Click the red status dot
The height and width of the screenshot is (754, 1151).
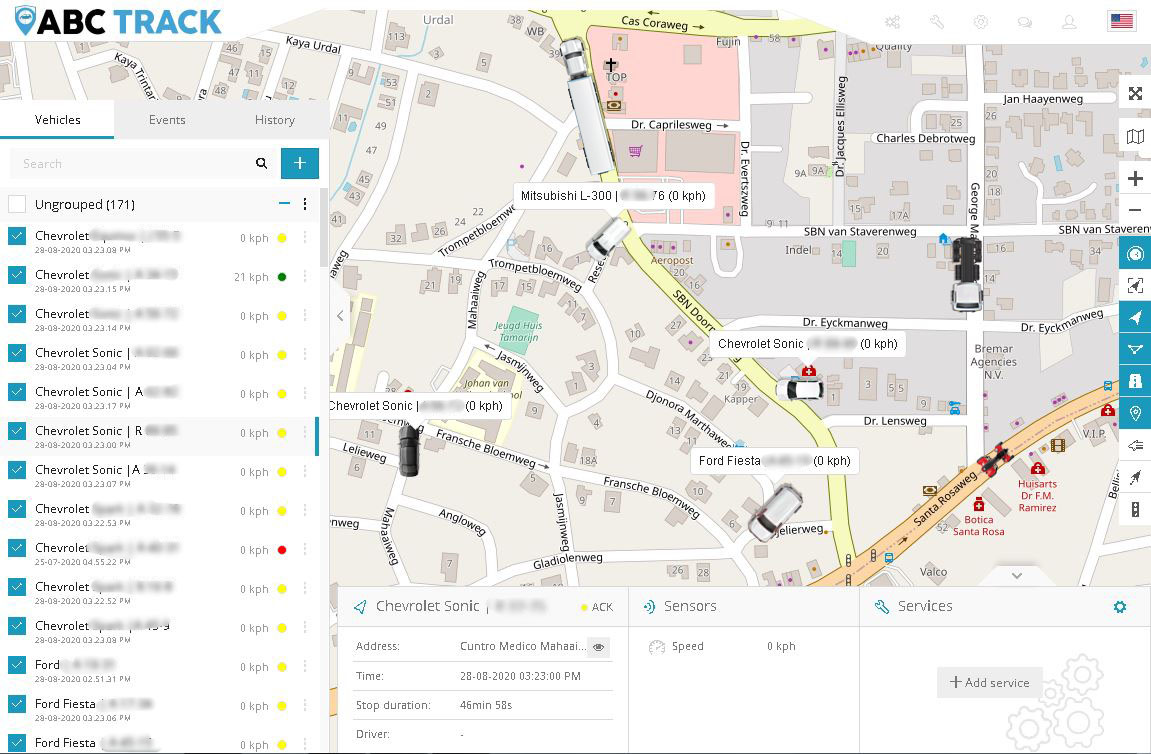[x=282, y=550]
